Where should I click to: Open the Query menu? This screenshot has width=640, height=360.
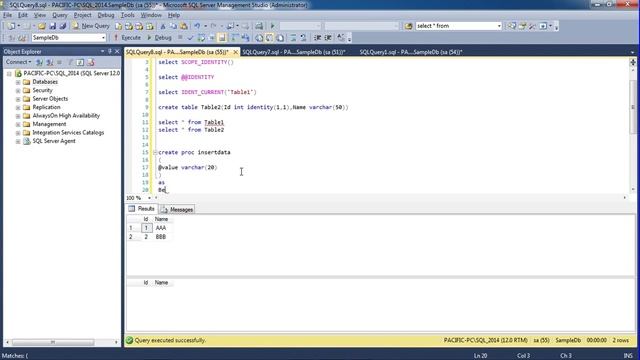tap(60, 15)
